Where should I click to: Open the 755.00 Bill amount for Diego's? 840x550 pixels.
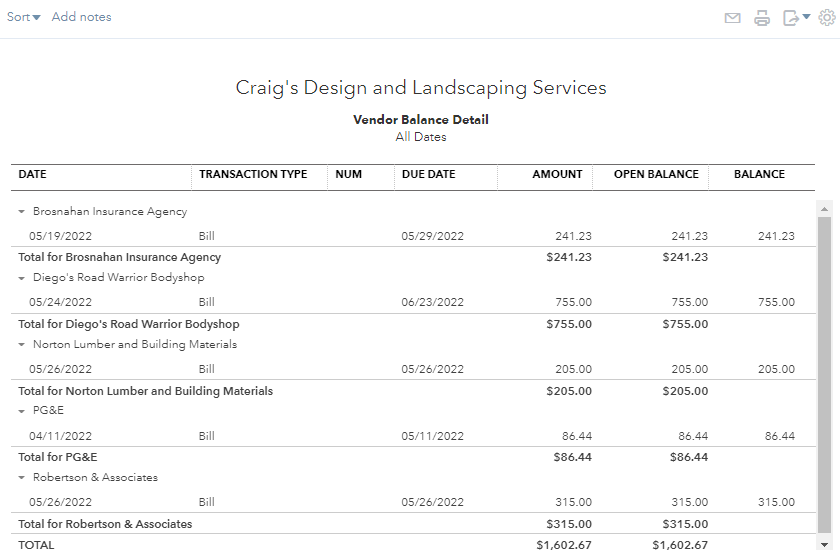tap(573, 302)
